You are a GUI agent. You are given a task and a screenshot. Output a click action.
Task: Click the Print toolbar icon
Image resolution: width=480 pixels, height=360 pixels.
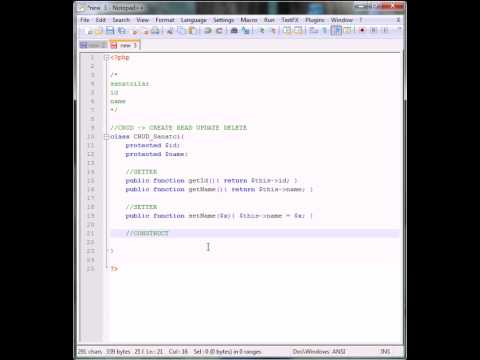coord(155,31)
